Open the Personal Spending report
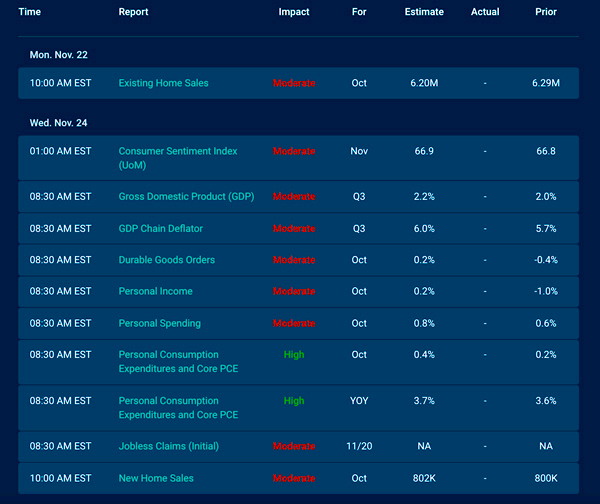The height and width of the screenshot is (504, 600). (159, 323)
